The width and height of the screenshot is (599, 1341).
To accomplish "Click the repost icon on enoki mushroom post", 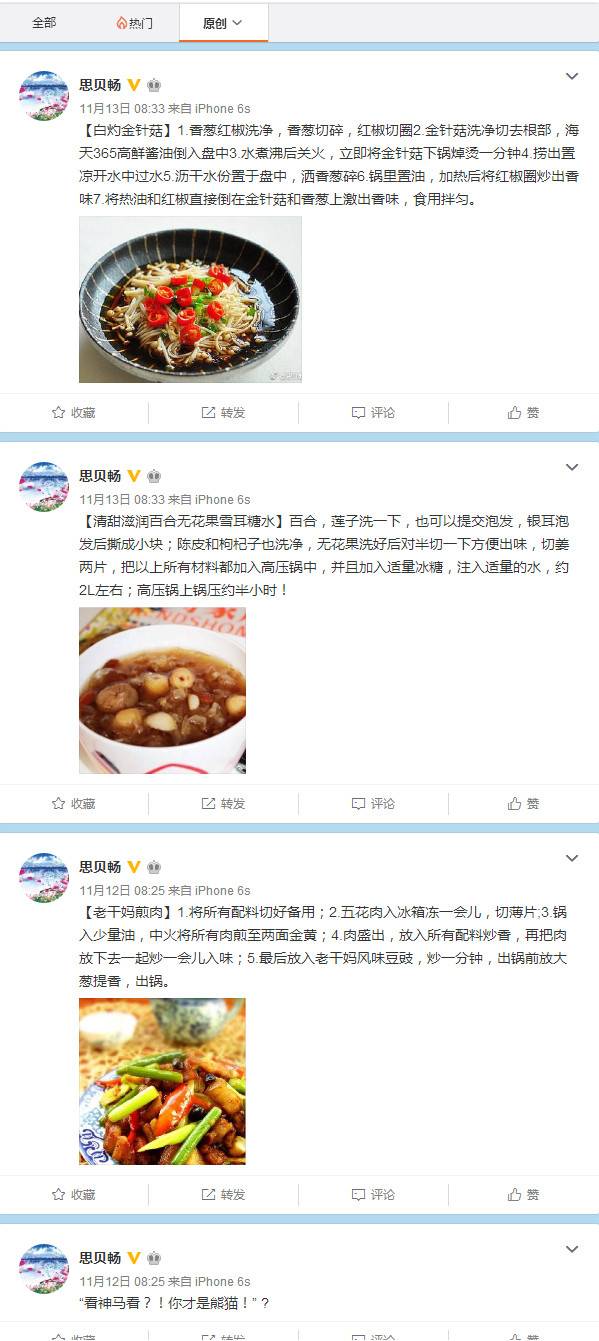I will (208, 412).
